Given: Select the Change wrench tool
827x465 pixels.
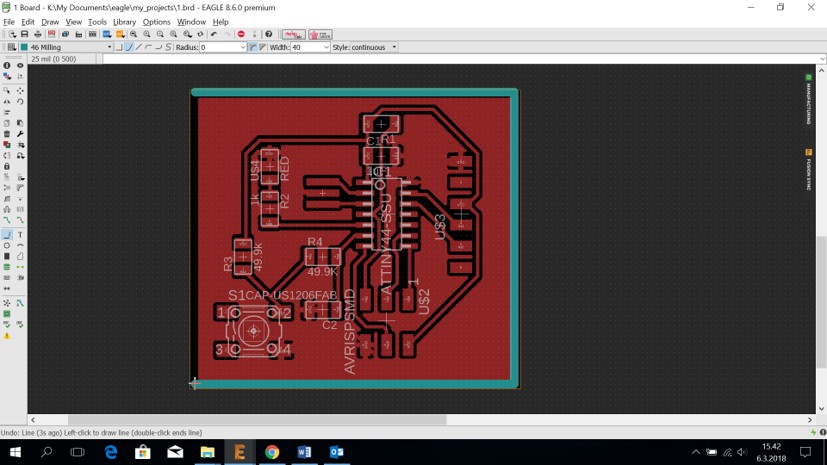Looking at the screenshot, I should pyautogui.click(x=20, y=134).
